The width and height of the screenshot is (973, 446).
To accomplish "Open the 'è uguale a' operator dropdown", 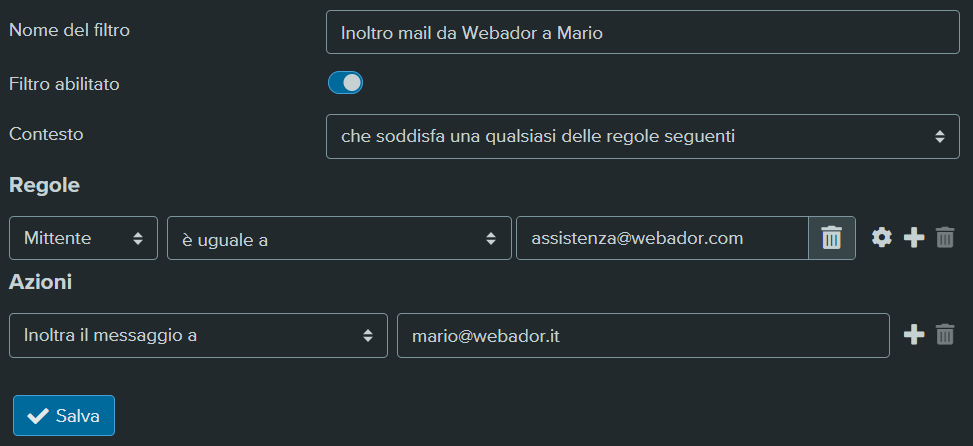I will [x=339, y=238].
